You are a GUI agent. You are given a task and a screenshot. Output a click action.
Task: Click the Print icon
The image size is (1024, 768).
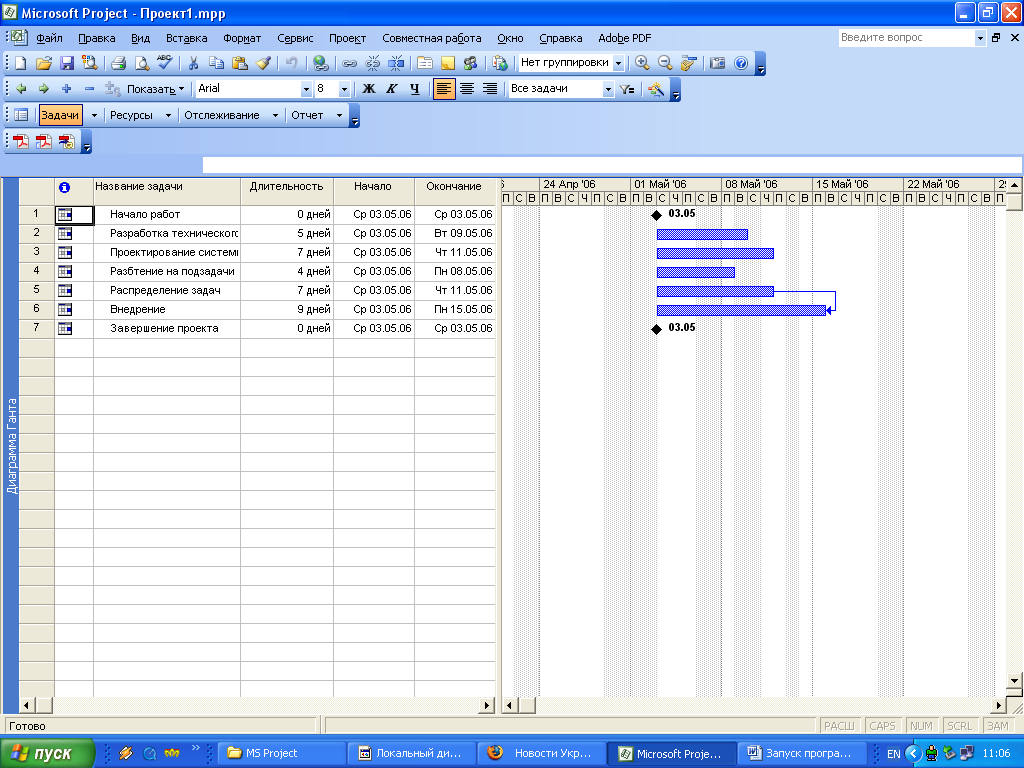click(118, 63)
